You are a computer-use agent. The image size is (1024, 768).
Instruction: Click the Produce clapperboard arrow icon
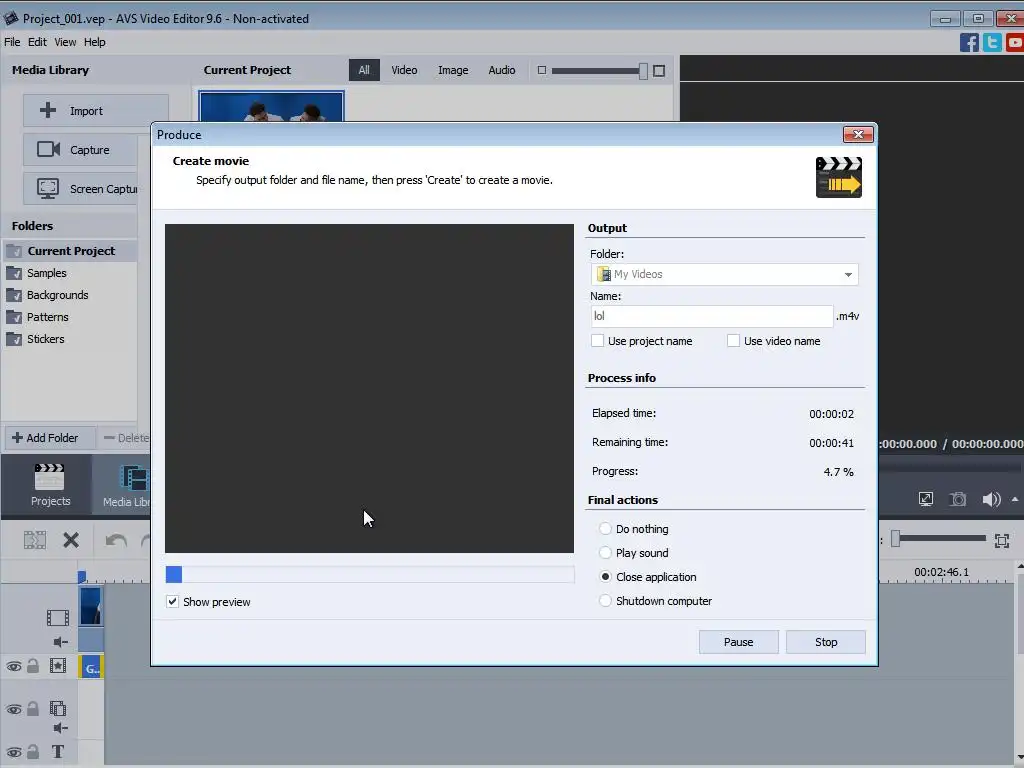click(x=839, y=177)
